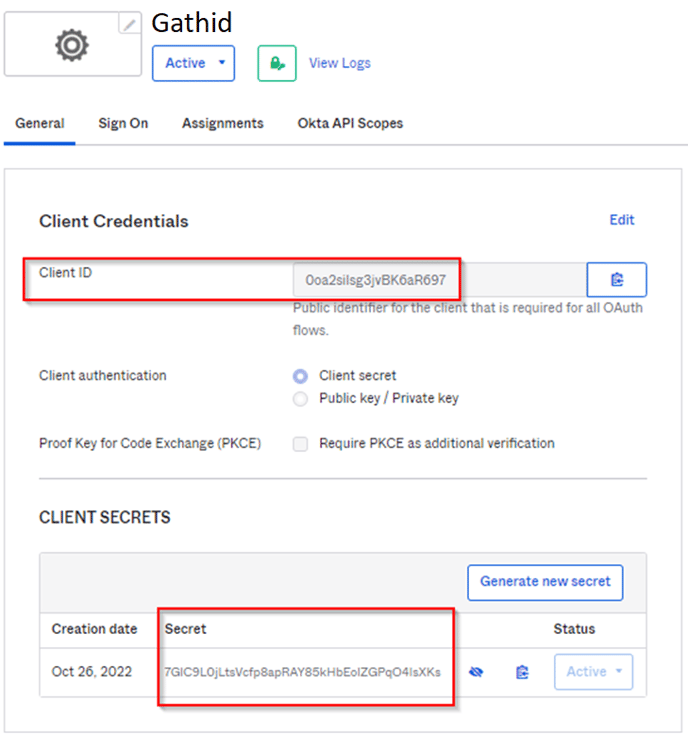Open the Assignments tab

tap(222, 123)
